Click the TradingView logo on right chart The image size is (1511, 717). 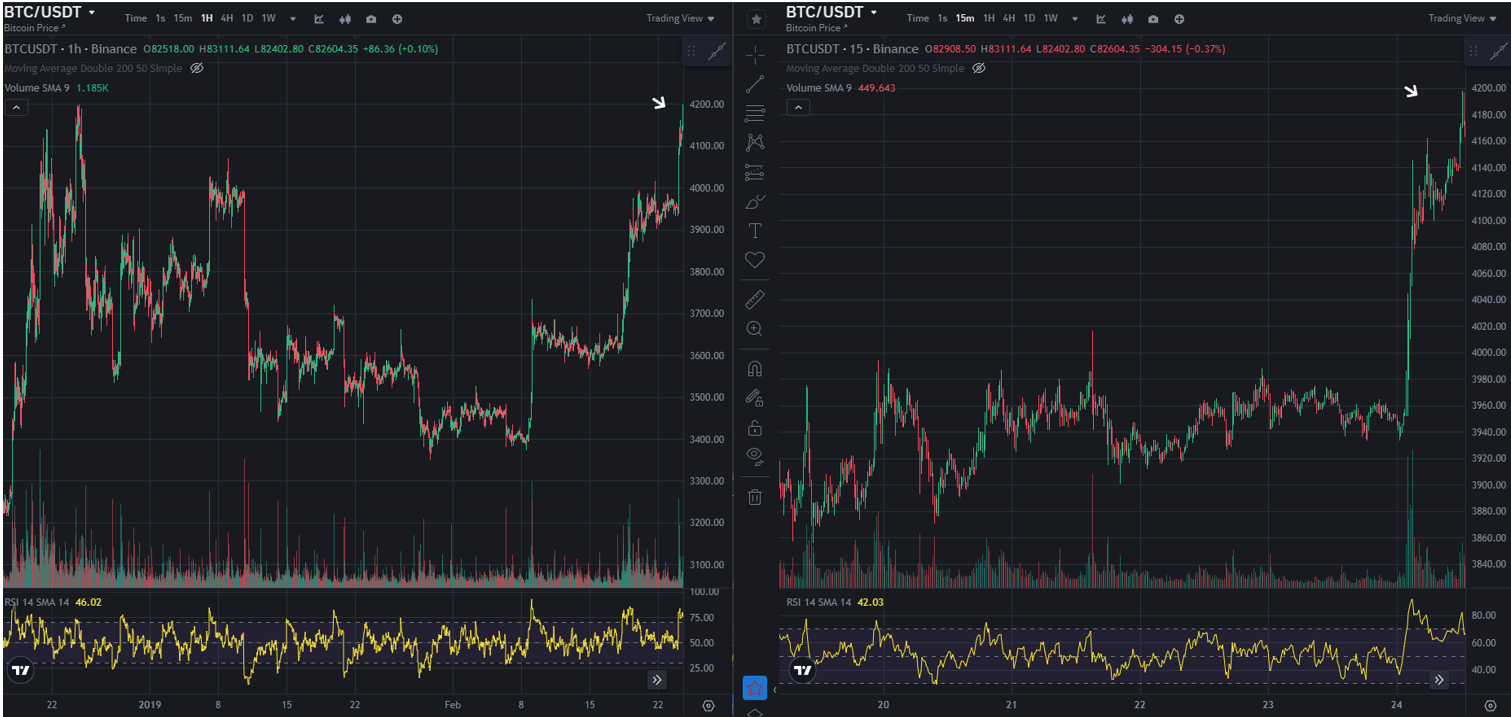[802, 670]
